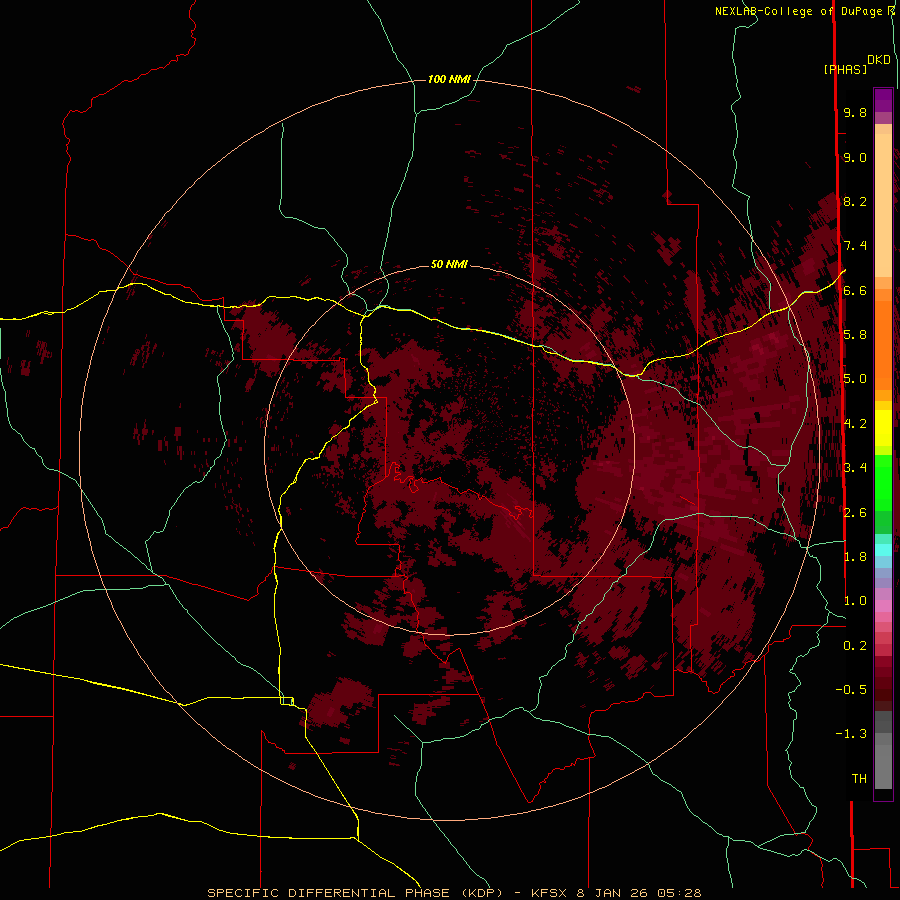Click the 5.8 legend value
This screenshot has height=900, width=900.
855,335
